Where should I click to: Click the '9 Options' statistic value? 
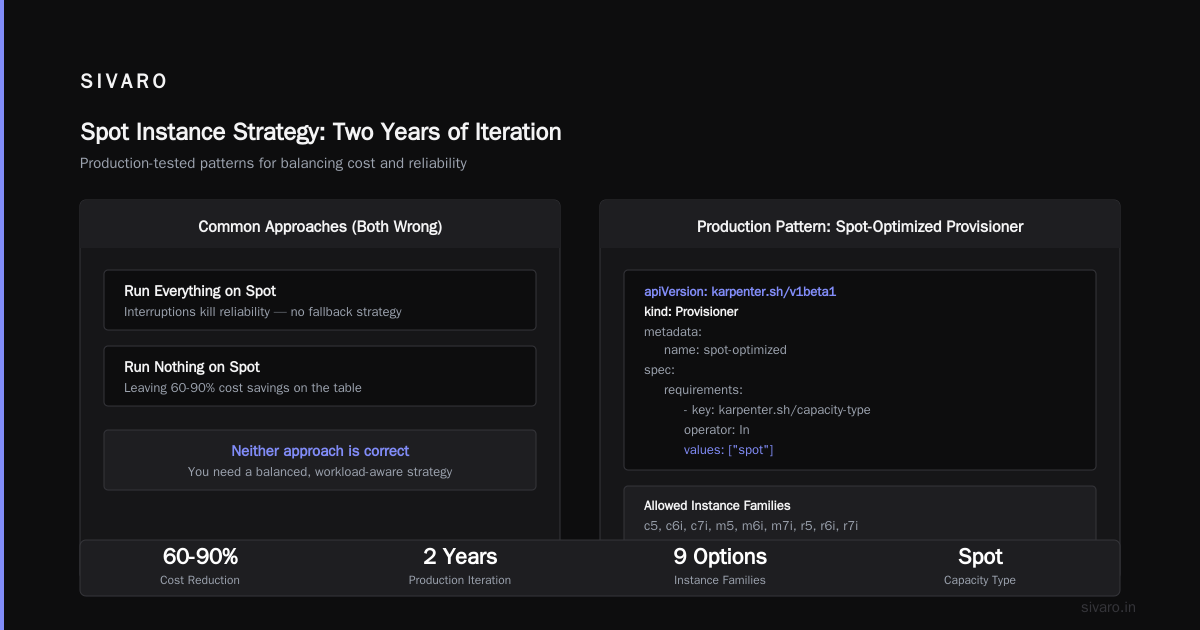[720, 557]
